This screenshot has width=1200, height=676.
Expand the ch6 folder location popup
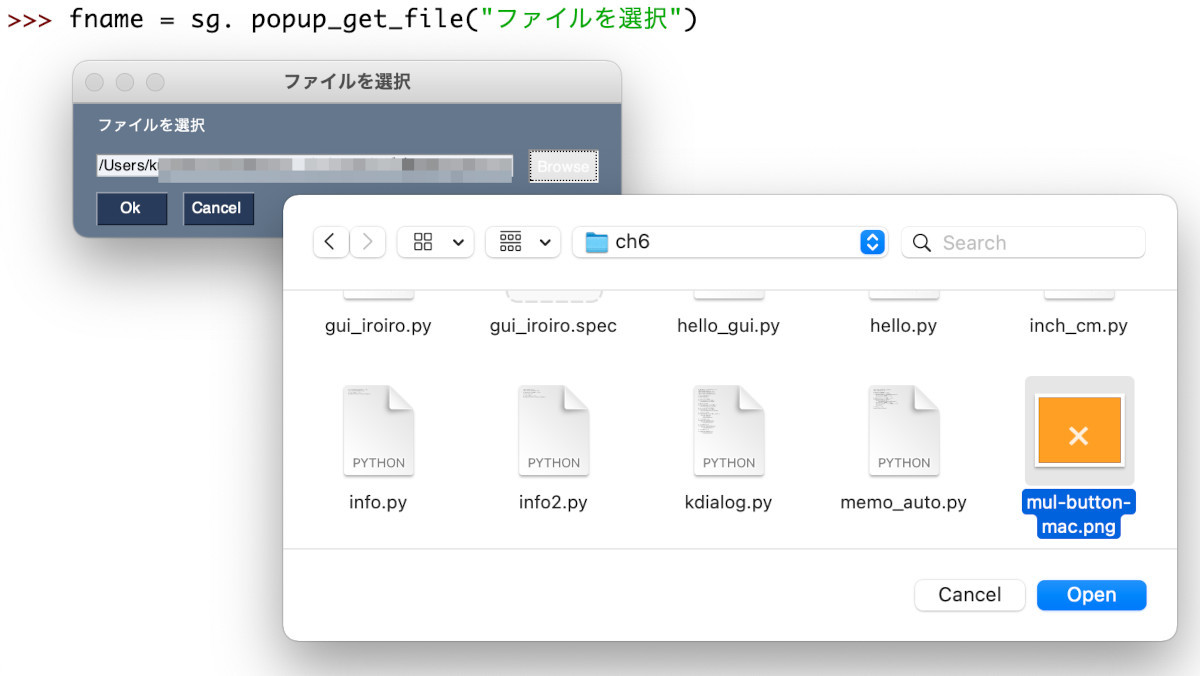872,242
